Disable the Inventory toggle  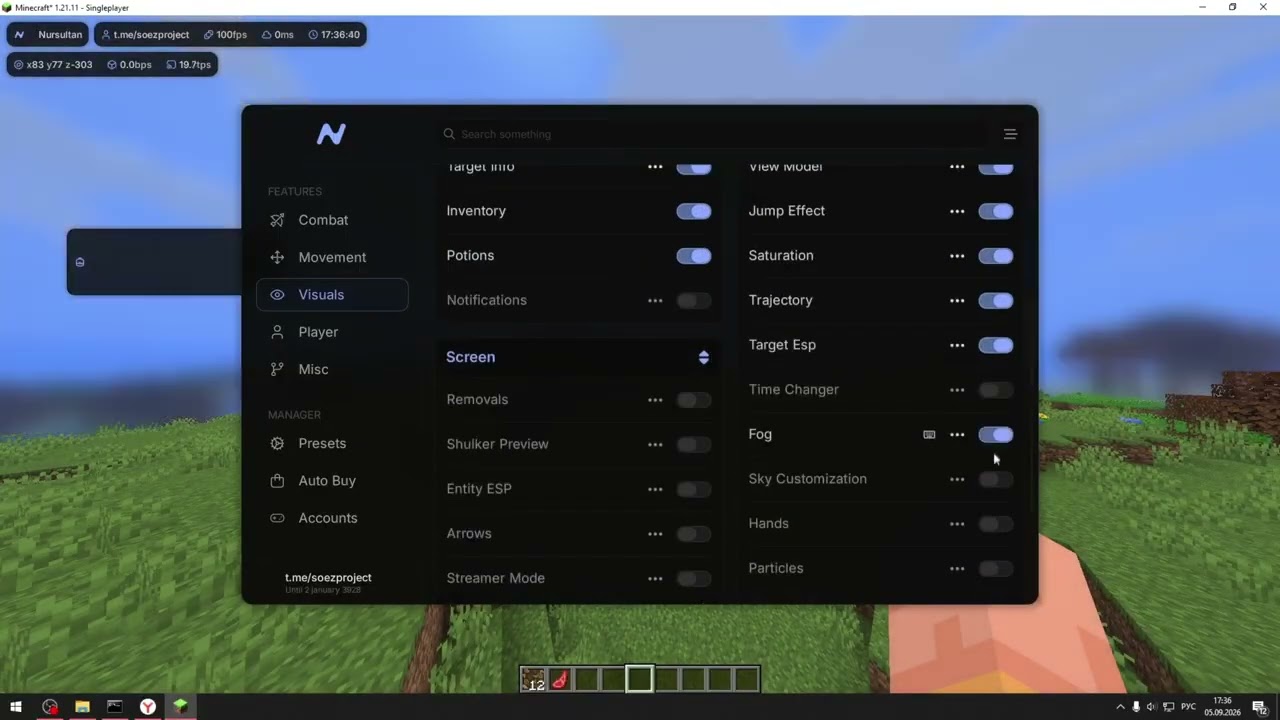[x=693, y=211]
